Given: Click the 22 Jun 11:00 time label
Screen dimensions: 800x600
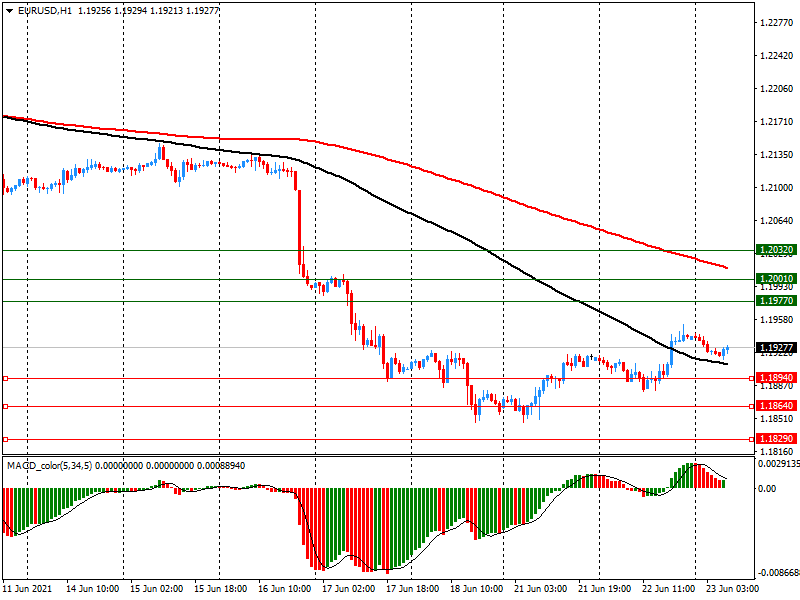Looking at the screenshot, I should point(668,588).
